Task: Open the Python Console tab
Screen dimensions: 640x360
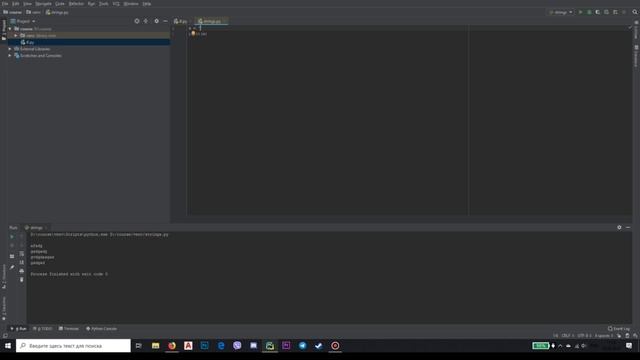Action: pos(102,329)
